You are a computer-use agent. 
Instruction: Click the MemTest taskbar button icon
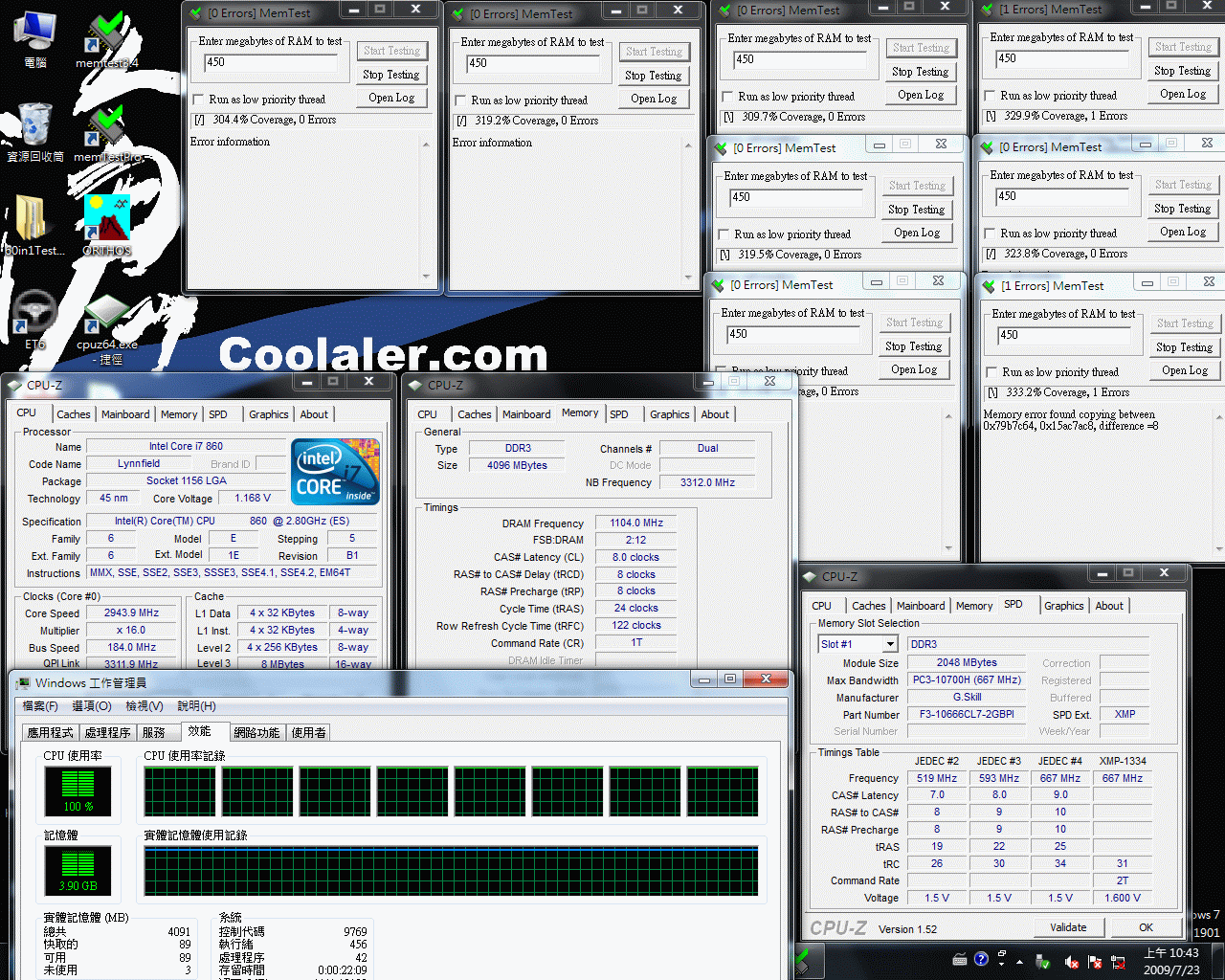[x=802, y=960]
